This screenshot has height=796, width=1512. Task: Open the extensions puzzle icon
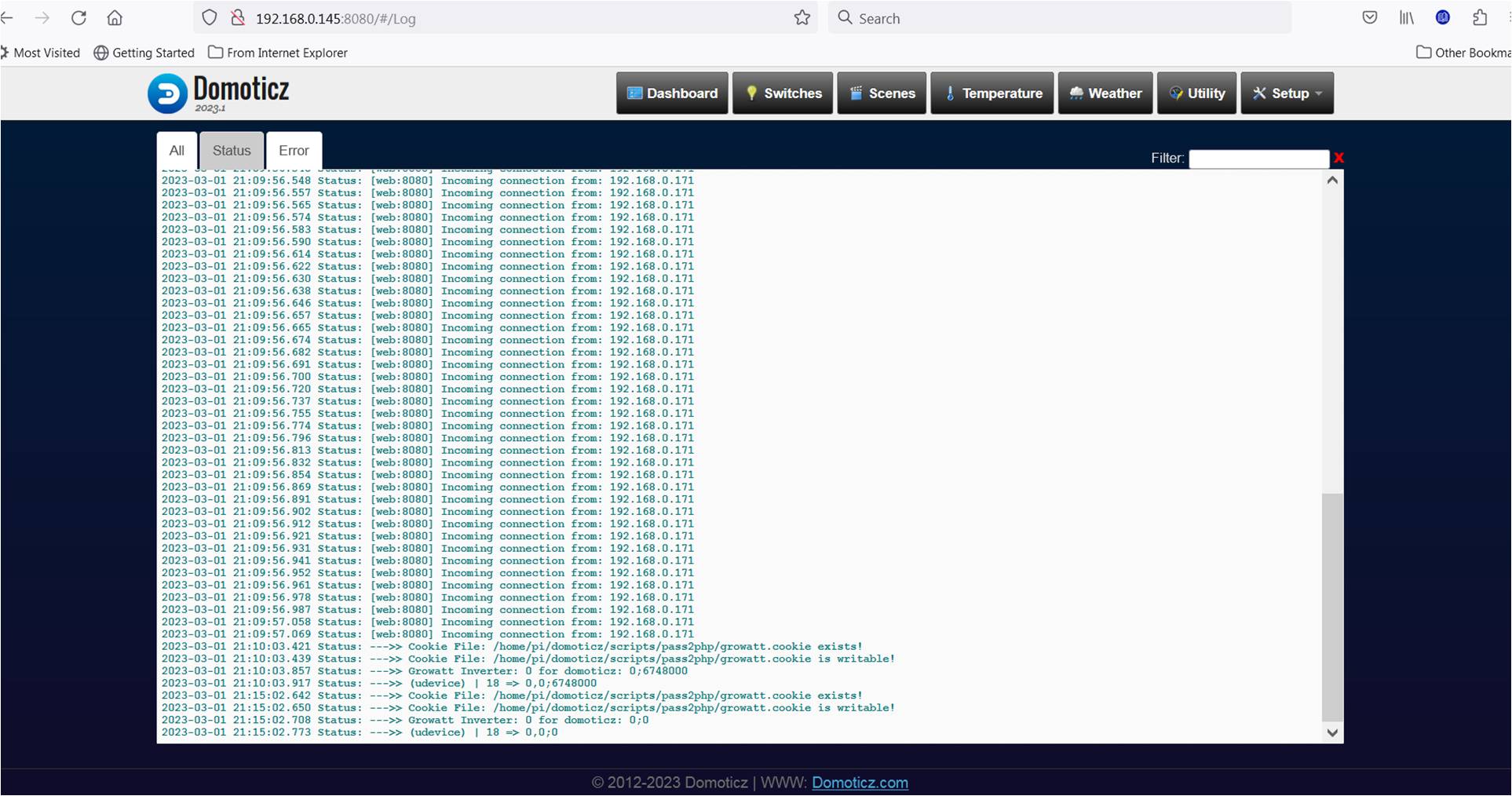tap(1480, 17)
